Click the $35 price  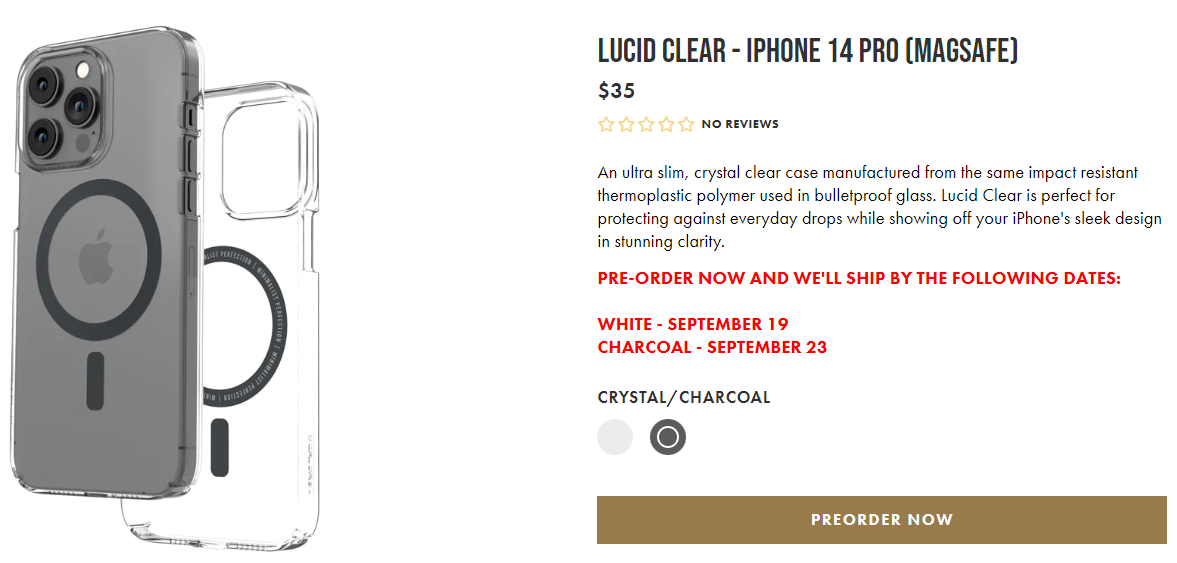click(616, 91)
